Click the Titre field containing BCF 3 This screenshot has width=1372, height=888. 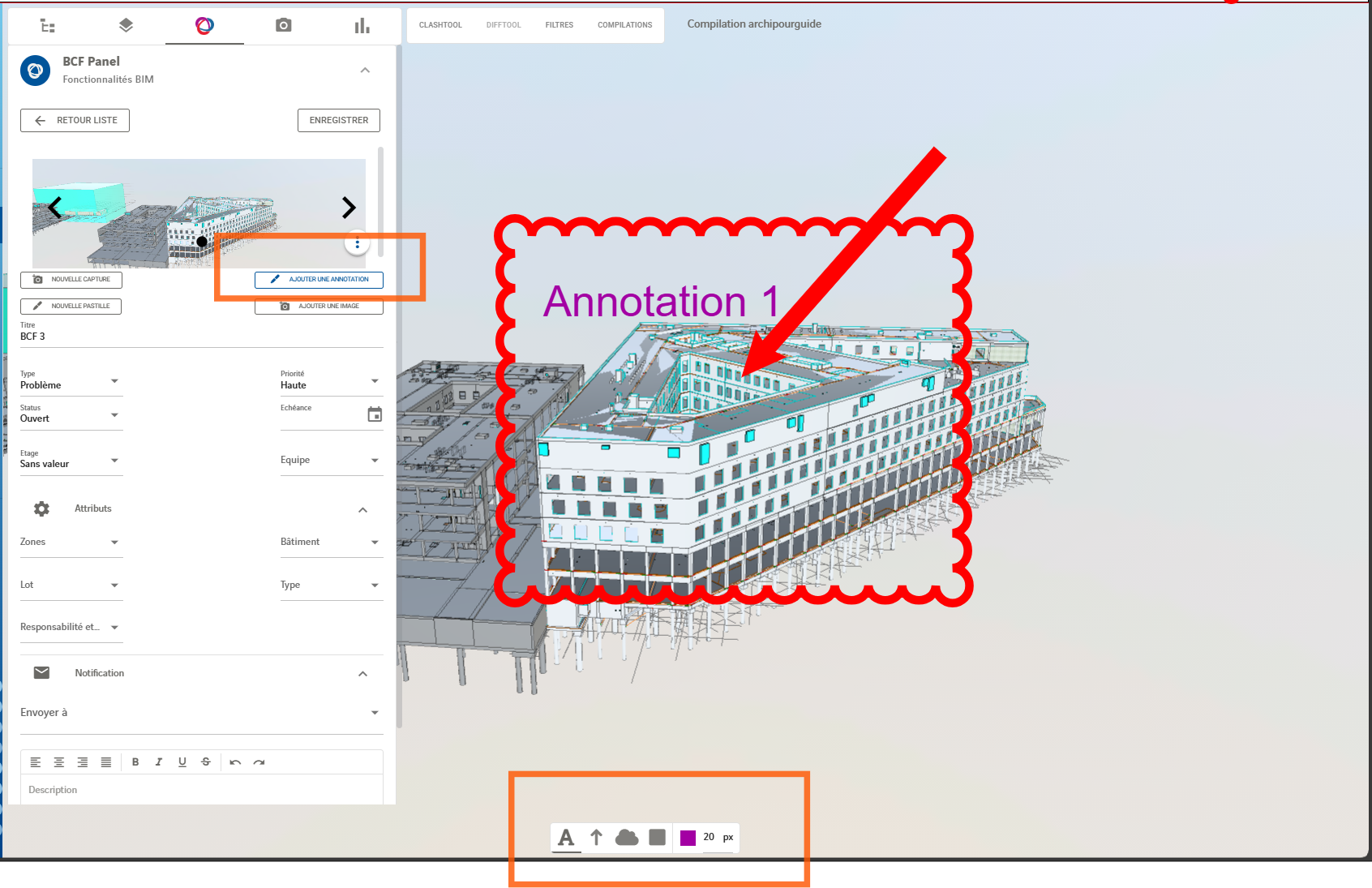point(201,337)
